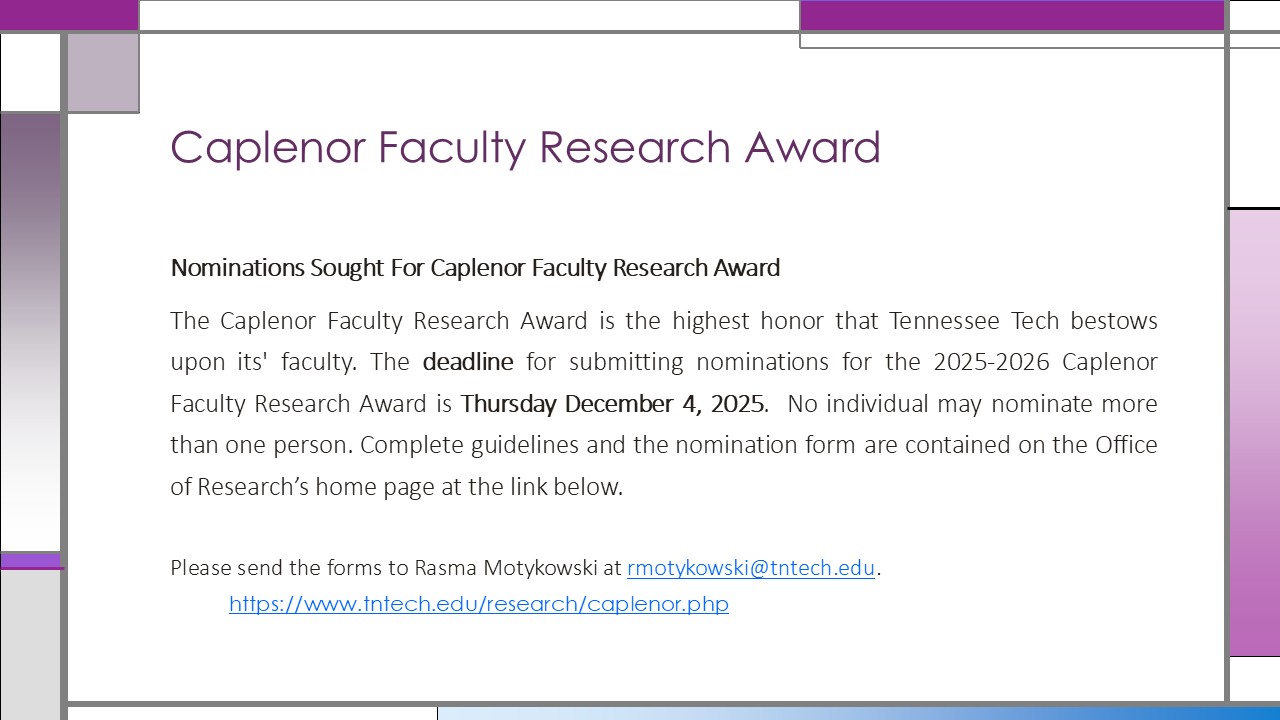Screen dimensions: 1280x720
Task: Select the Nominations Sought subheading text
Action: [x=475, y=268]
